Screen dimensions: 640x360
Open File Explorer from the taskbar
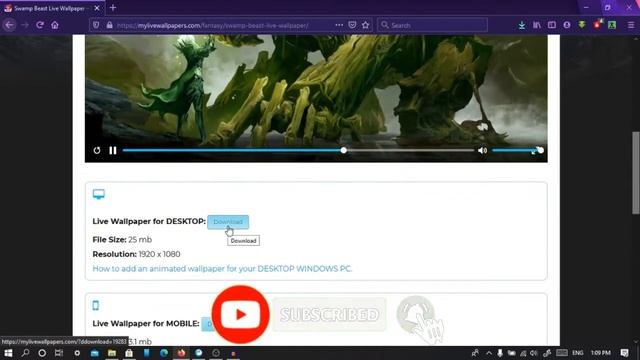(112, 353)
